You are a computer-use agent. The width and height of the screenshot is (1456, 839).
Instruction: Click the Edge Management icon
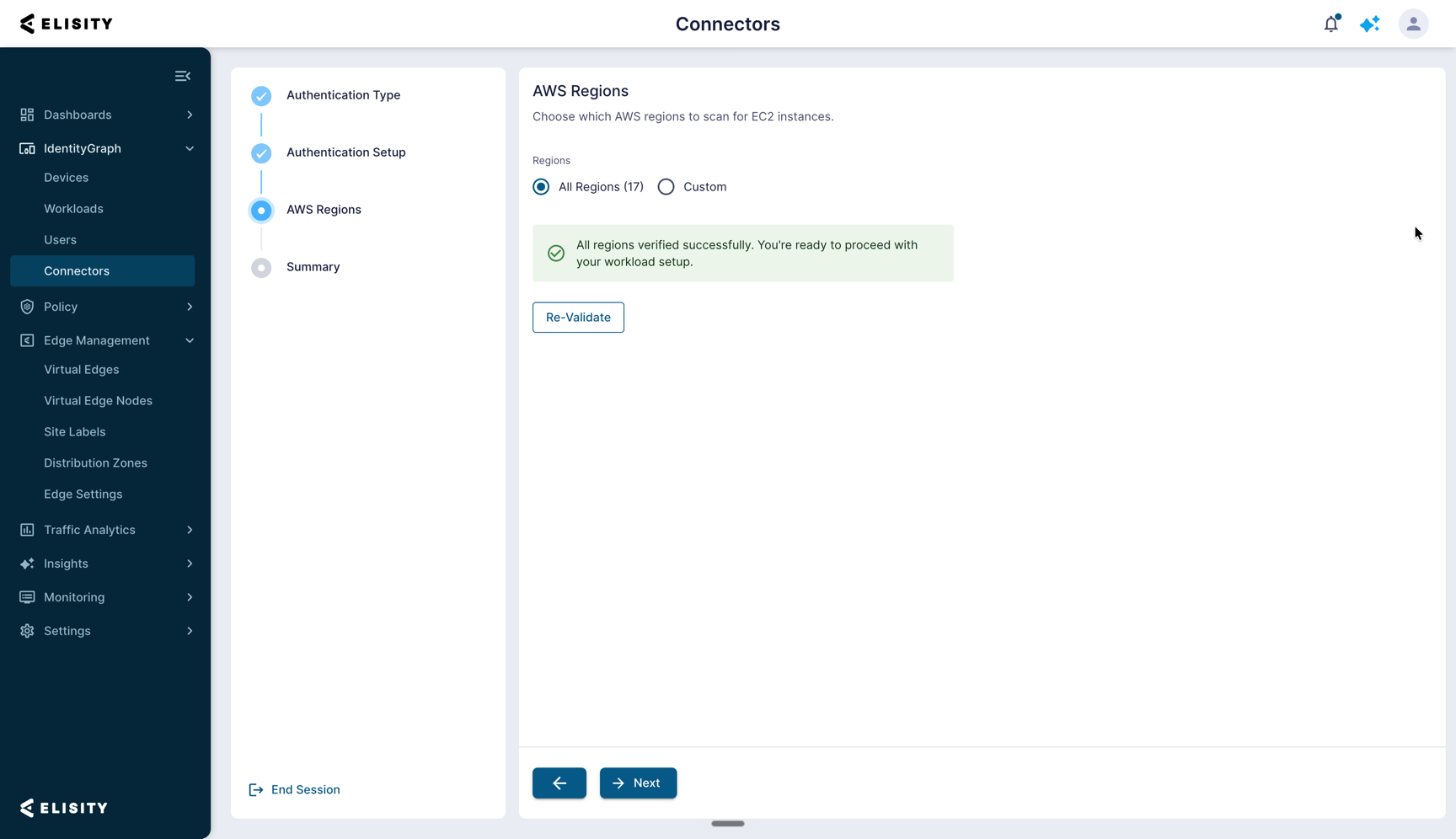(27, 340)
